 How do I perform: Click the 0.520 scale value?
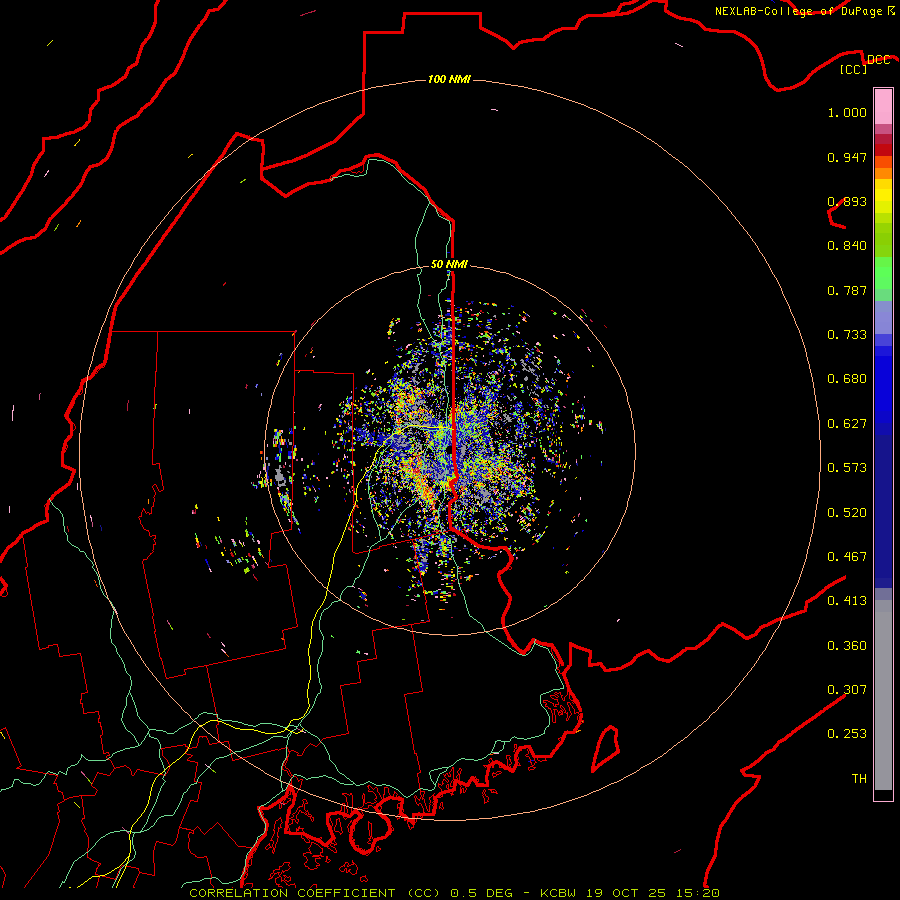[x=847, y=513]
